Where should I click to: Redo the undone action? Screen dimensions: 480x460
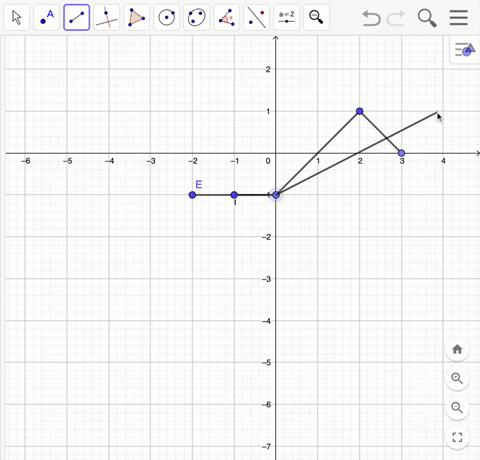point(396,18)
